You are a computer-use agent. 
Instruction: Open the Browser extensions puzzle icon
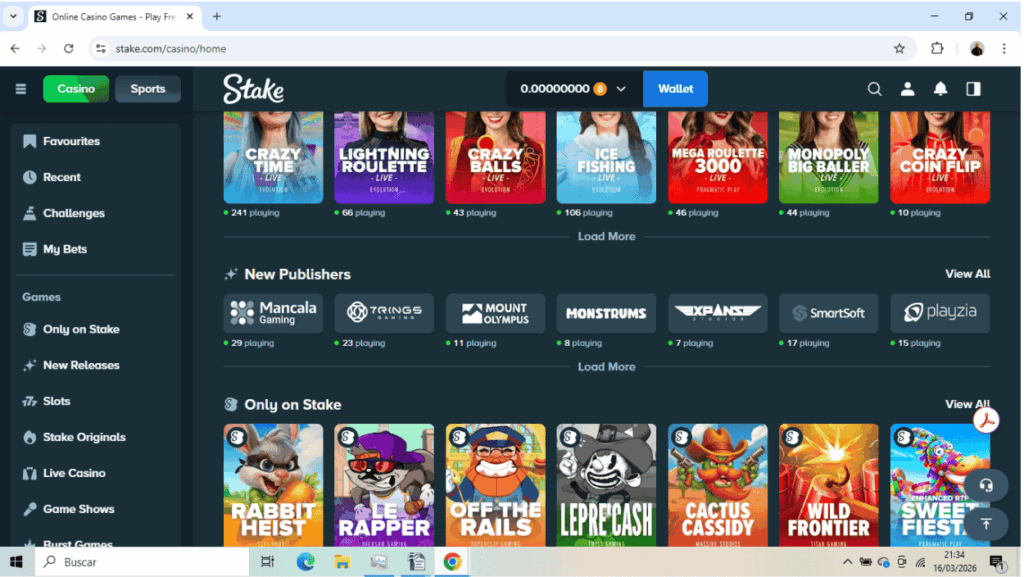937,48
